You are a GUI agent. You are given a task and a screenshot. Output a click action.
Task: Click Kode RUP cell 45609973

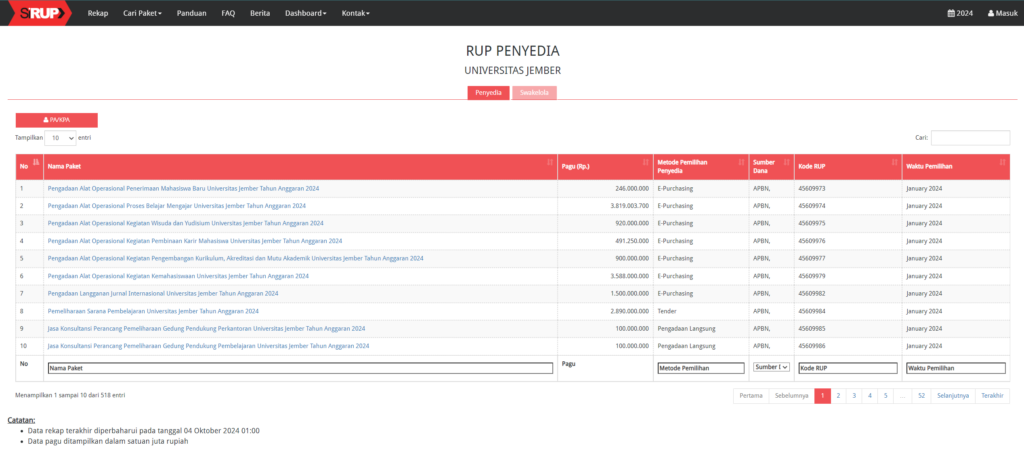coord(811,188)
